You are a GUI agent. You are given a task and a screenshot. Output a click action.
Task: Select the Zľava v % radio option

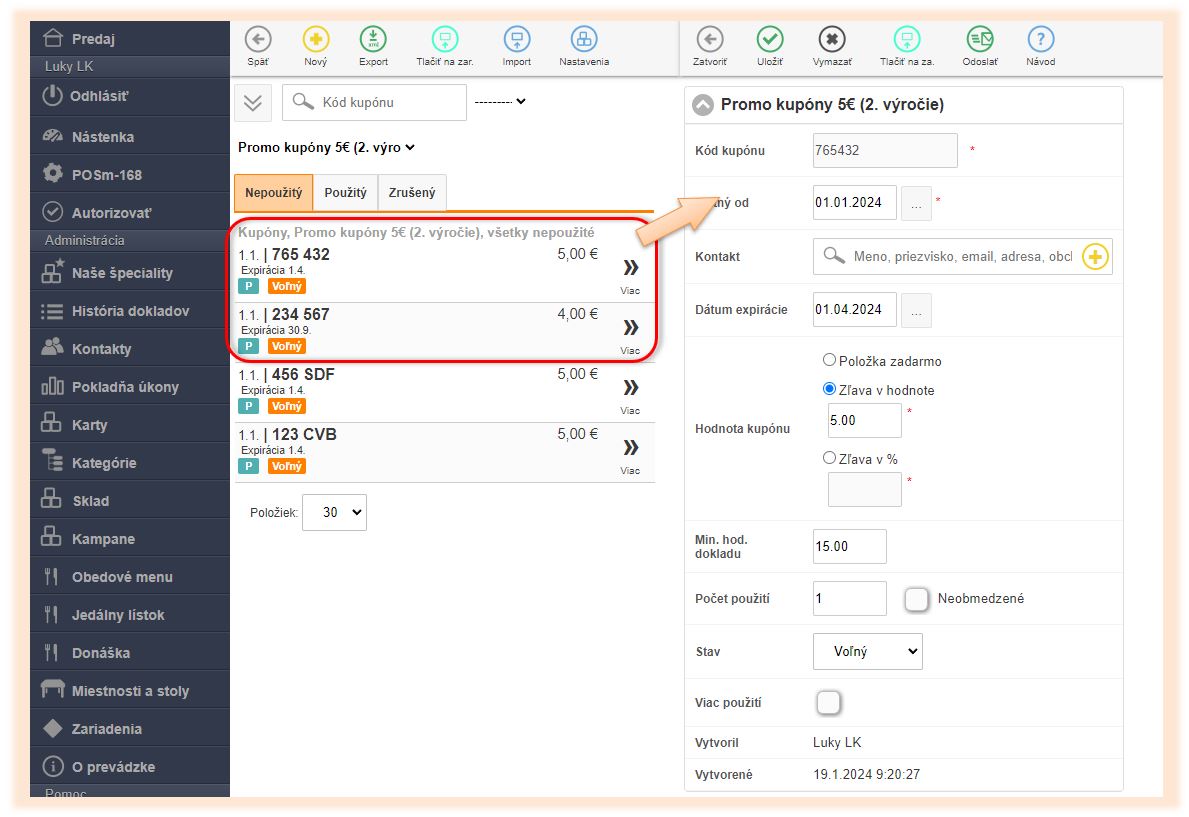[829, 457]
